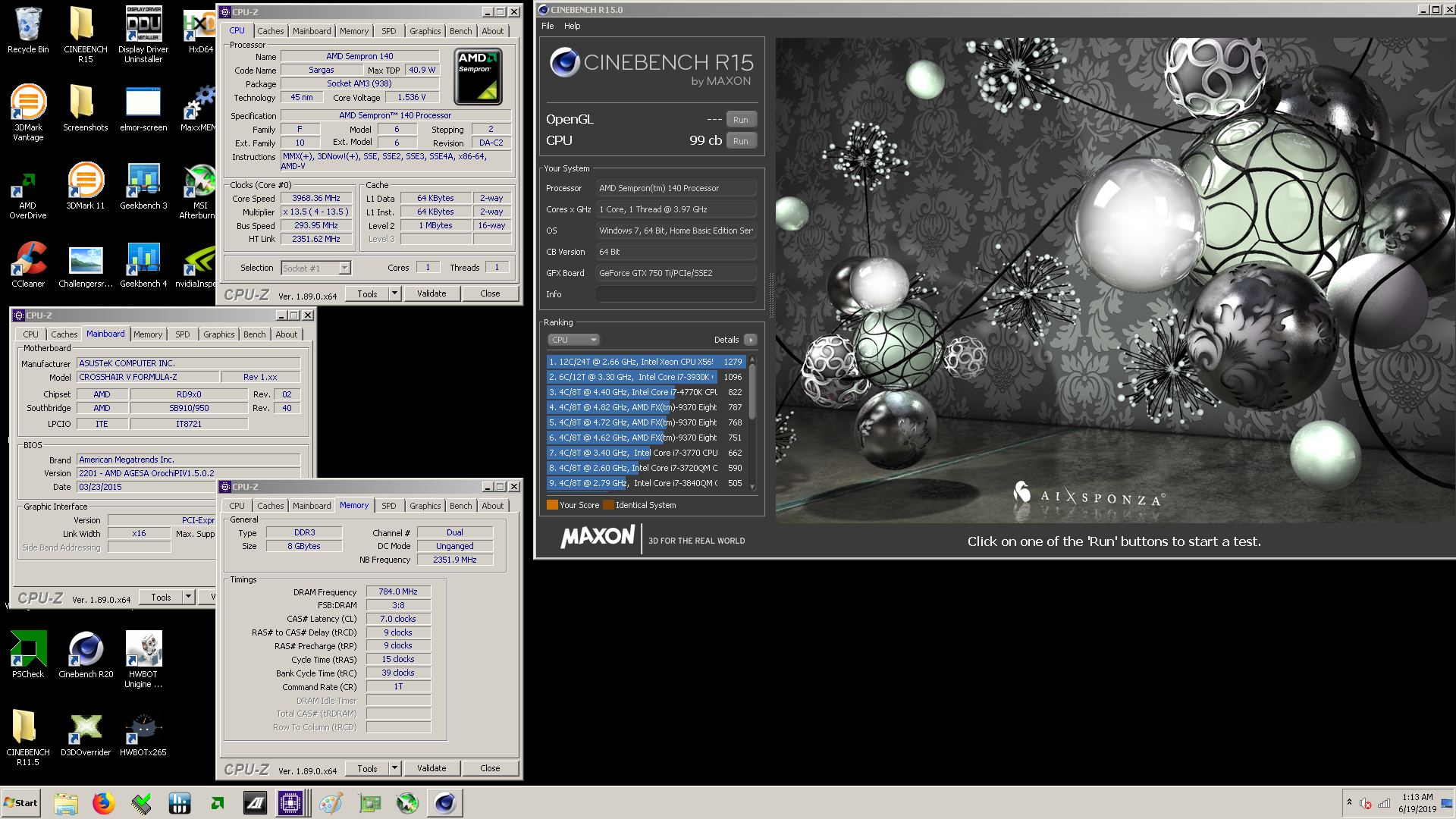
Task: Select ranking entry 12C/24T Intel Xeon
Action: [x=646, y=362]
